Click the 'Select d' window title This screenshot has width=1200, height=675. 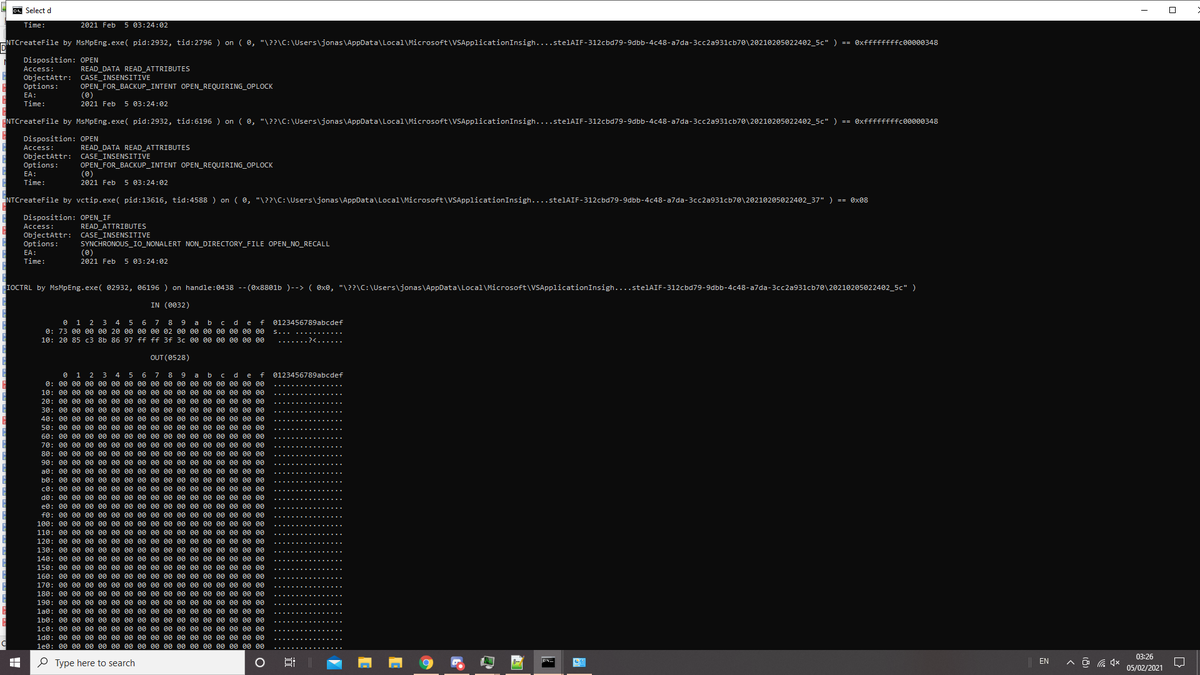coord(38,10)
